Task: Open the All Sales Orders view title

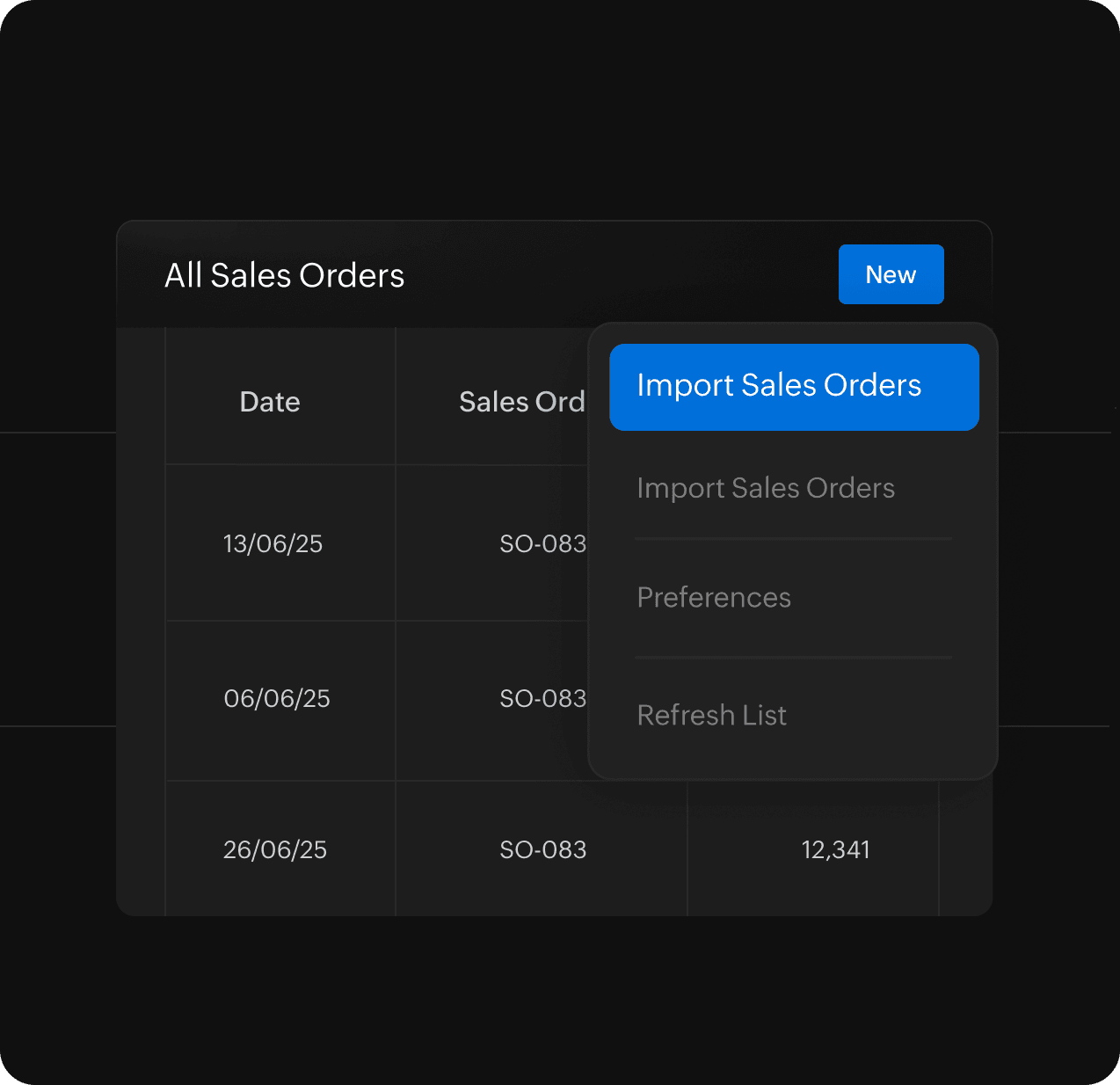Action: coord(284,275)
